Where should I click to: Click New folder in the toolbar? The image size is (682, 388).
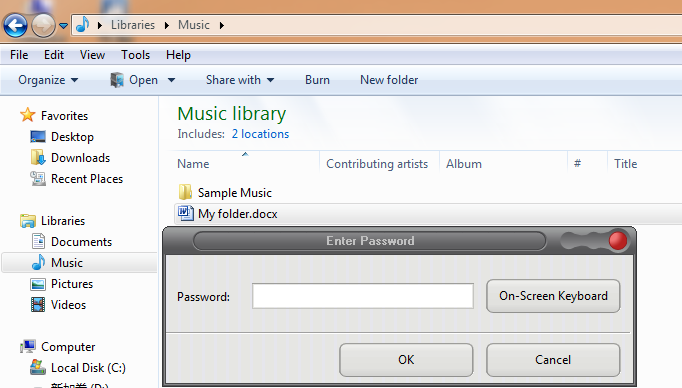pos(389,80)
